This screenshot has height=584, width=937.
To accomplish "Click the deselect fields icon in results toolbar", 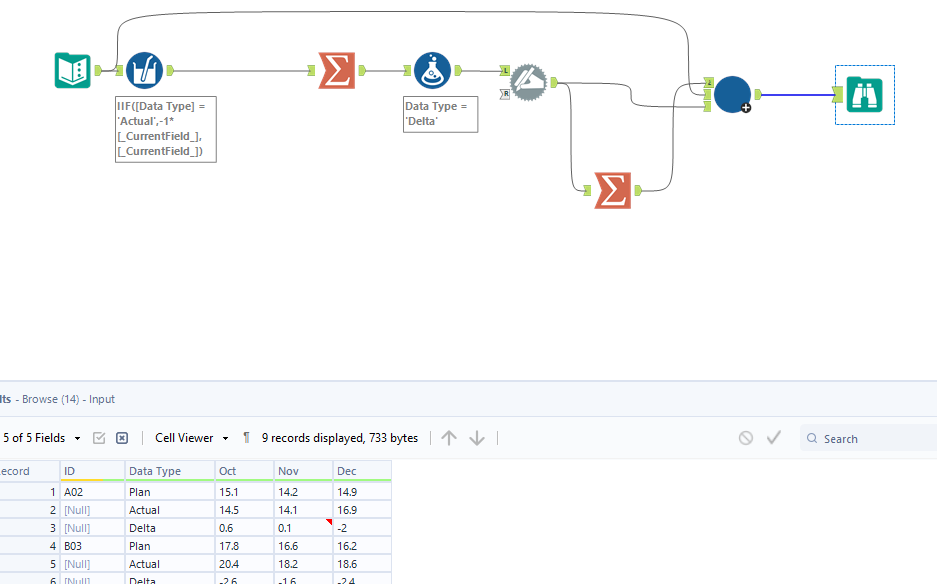I will (122, 437).
